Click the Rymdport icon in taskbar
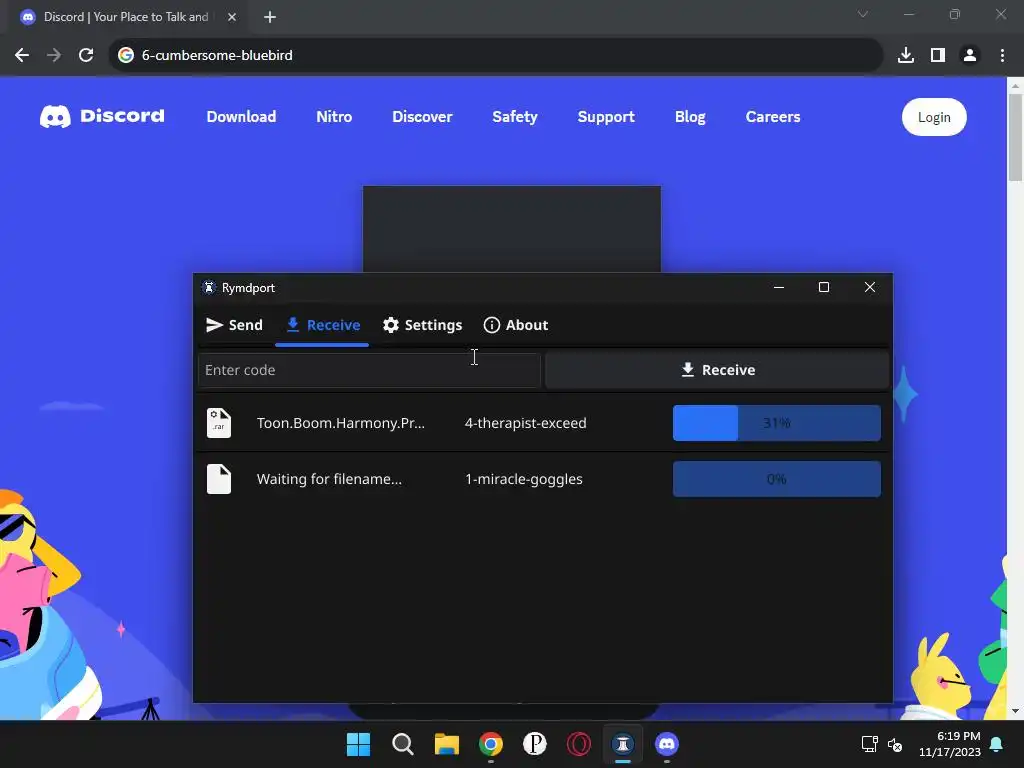The width and height of the screenshot is (1024, 768). coord(623,744)
